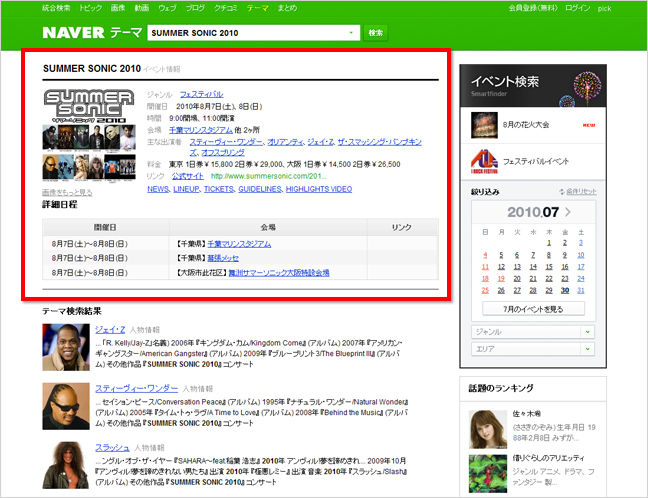Open スラッシュ search result title link
Viewport: 648px width, 498px height.
[112, 448]
